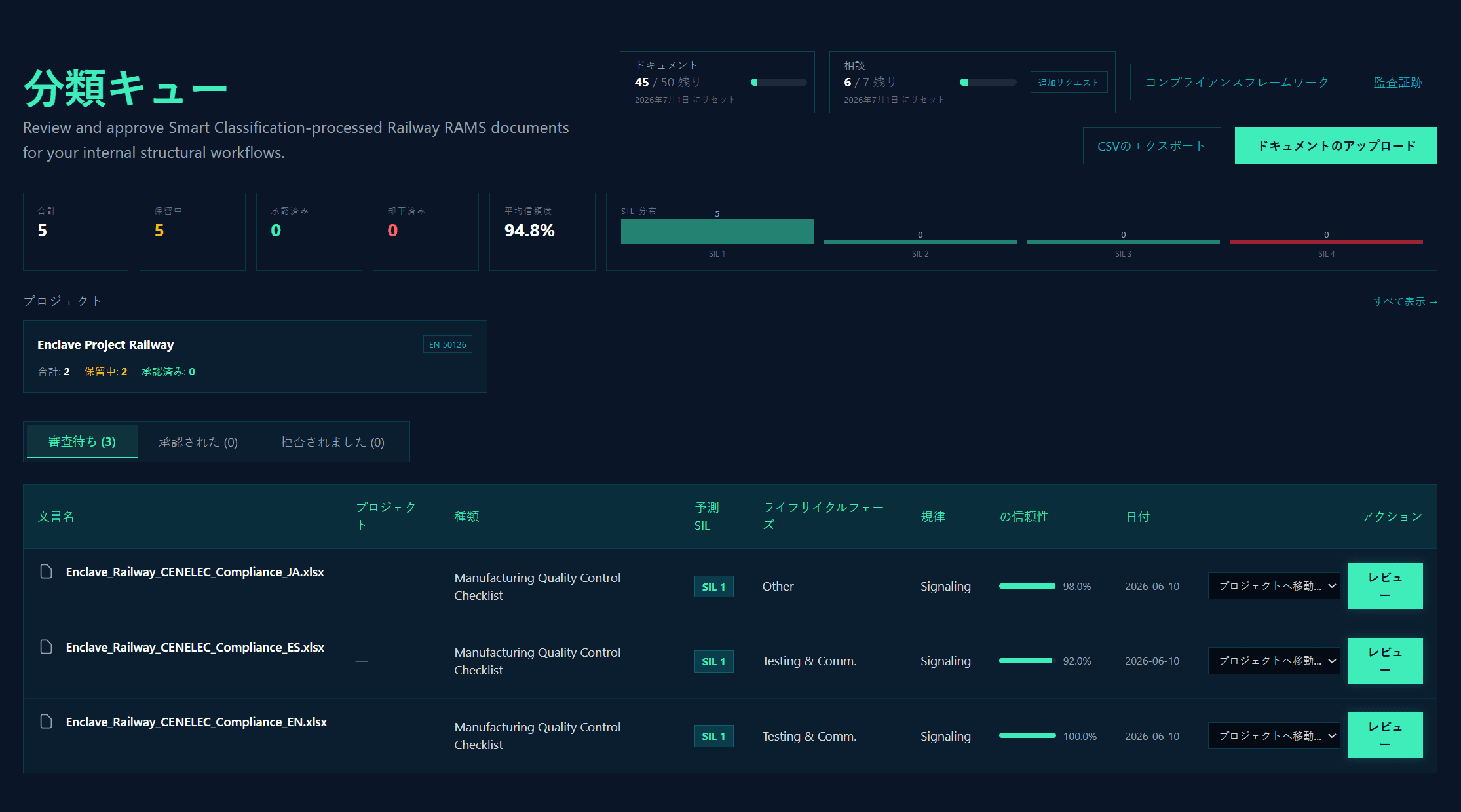Click Enclave_Railway_CENELEC_Compliance_EN.xlsx file name
The image size is (1461, 812).
pos(197,722)
